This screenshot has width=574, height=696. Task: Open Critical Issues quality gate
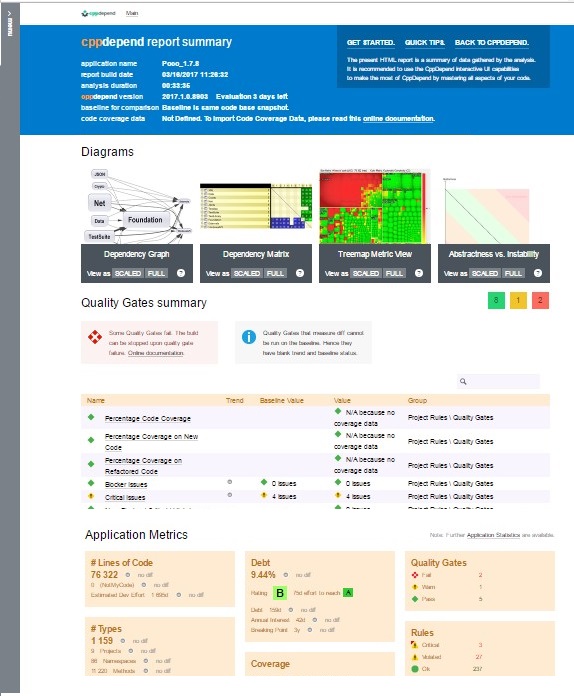(125, 497)
